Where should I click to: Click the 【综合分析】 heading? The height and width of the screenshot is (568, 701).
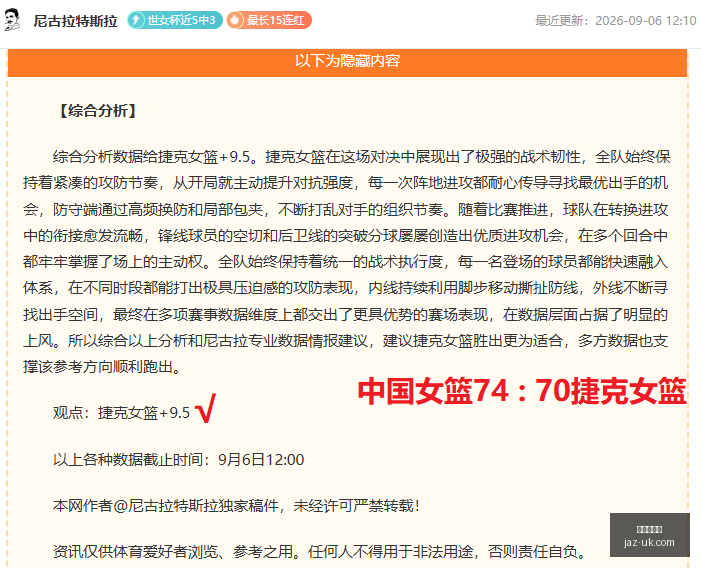click(x=97, y=110)
